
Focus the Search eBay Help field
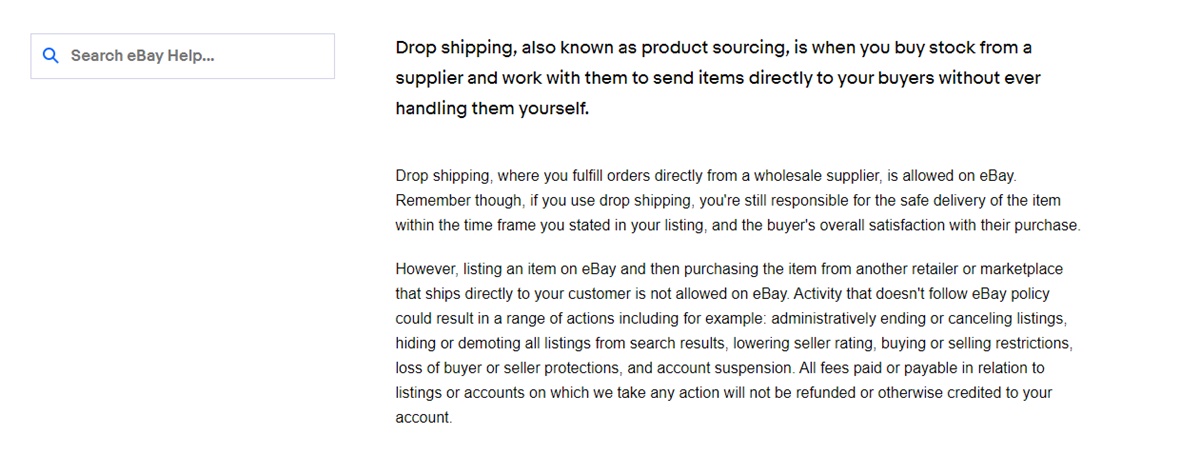[182, 56]
